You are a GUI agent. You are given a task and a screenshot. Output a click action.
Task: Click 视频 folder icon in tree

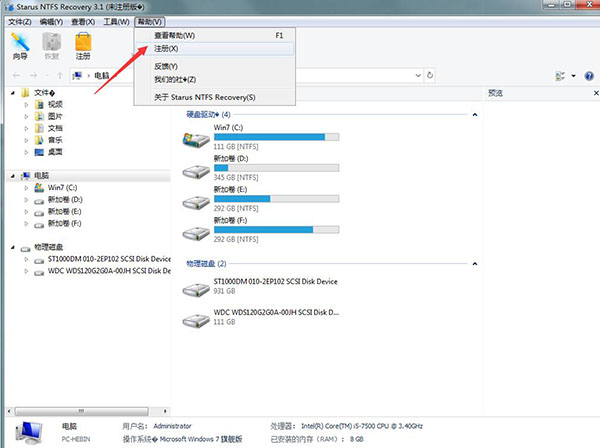pyautogui.click(x=39, y=104)
